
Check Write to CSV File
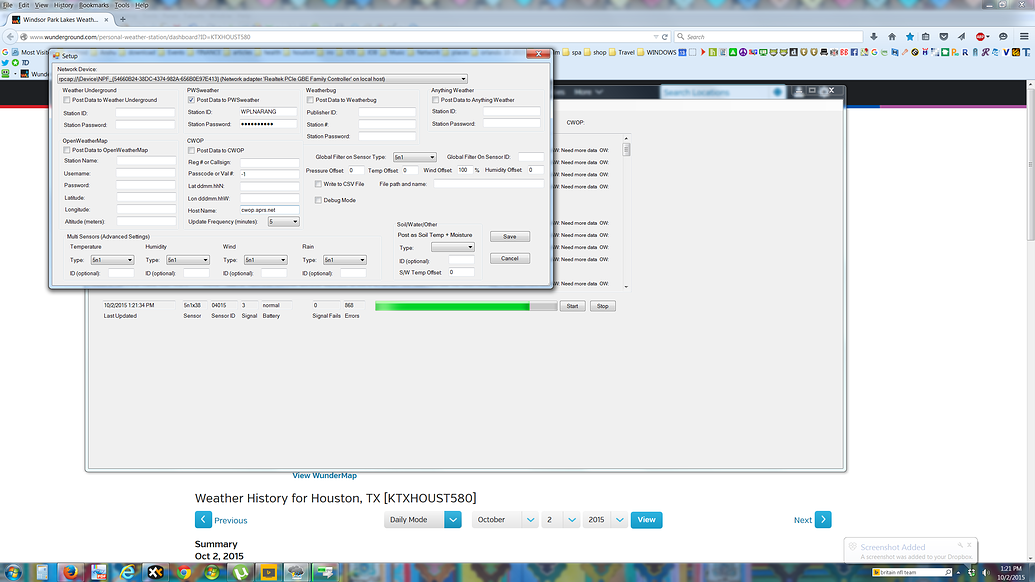click(318, 184)
